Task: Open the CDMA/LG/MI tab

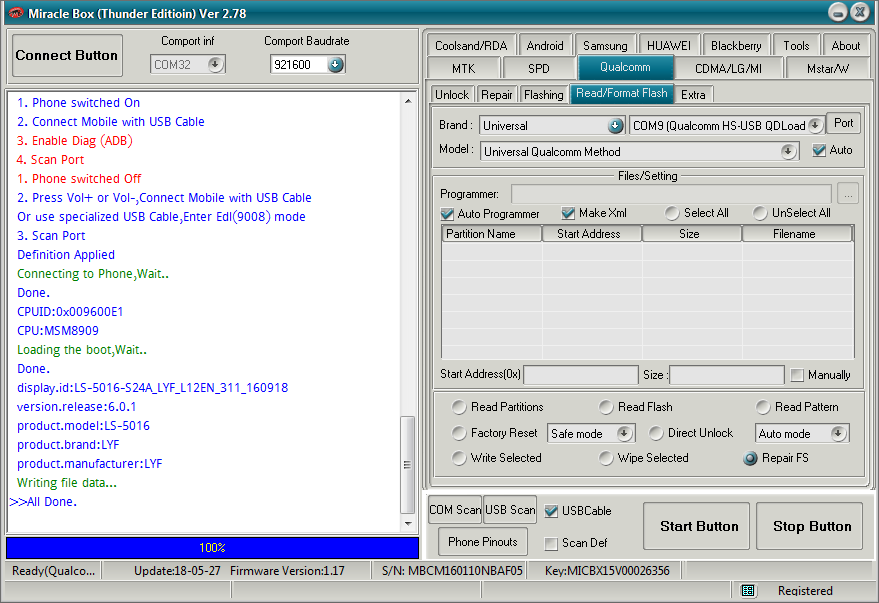Action: pos(728,68)
